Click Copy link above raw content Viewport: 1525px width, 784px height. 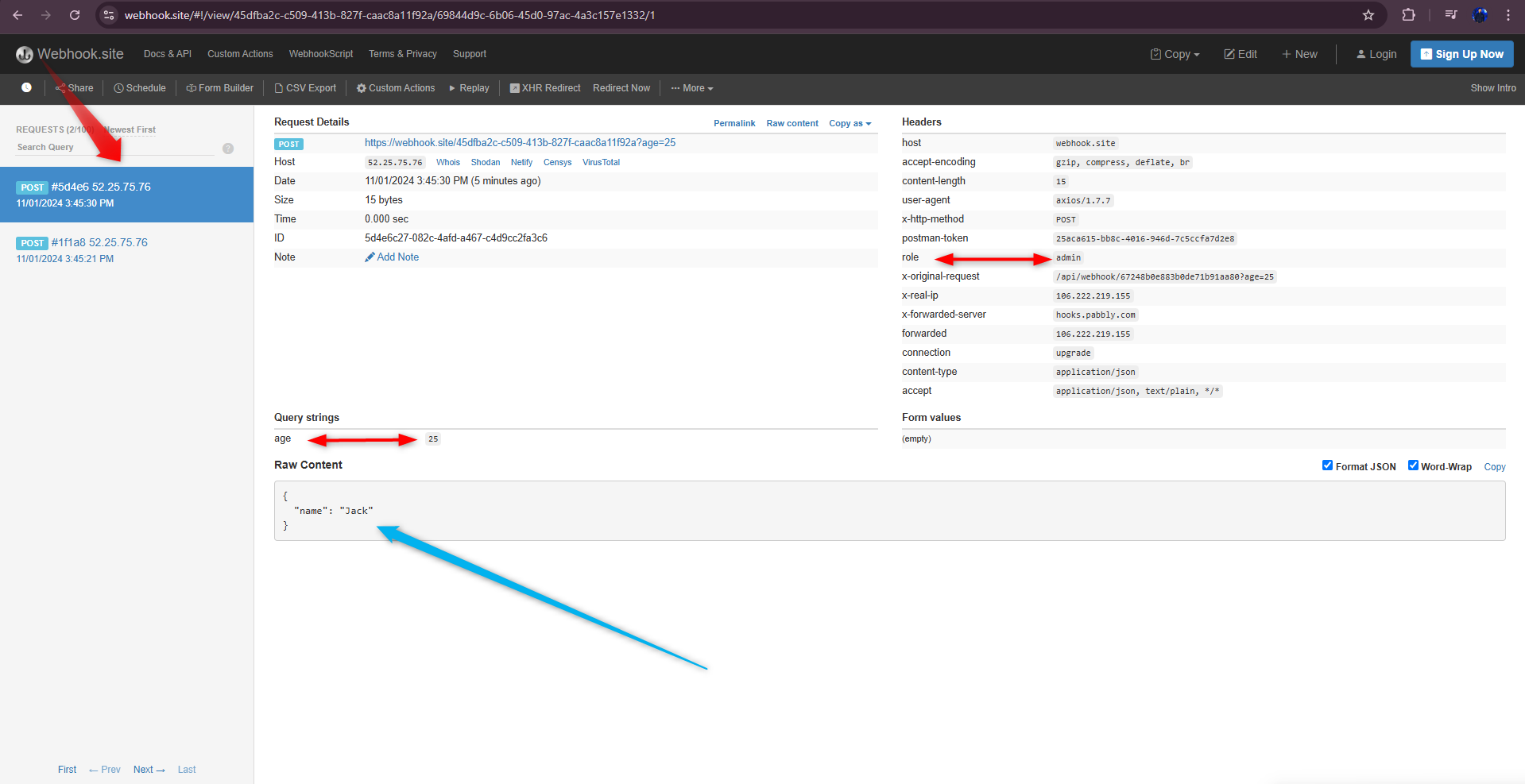point(1495,467)
